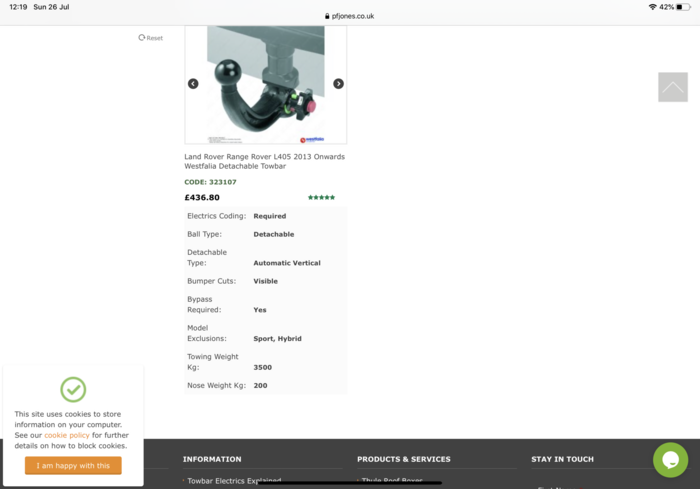Click the Reset filter icon
This screenshot has width=700, height=489.
tap(142, 38)
